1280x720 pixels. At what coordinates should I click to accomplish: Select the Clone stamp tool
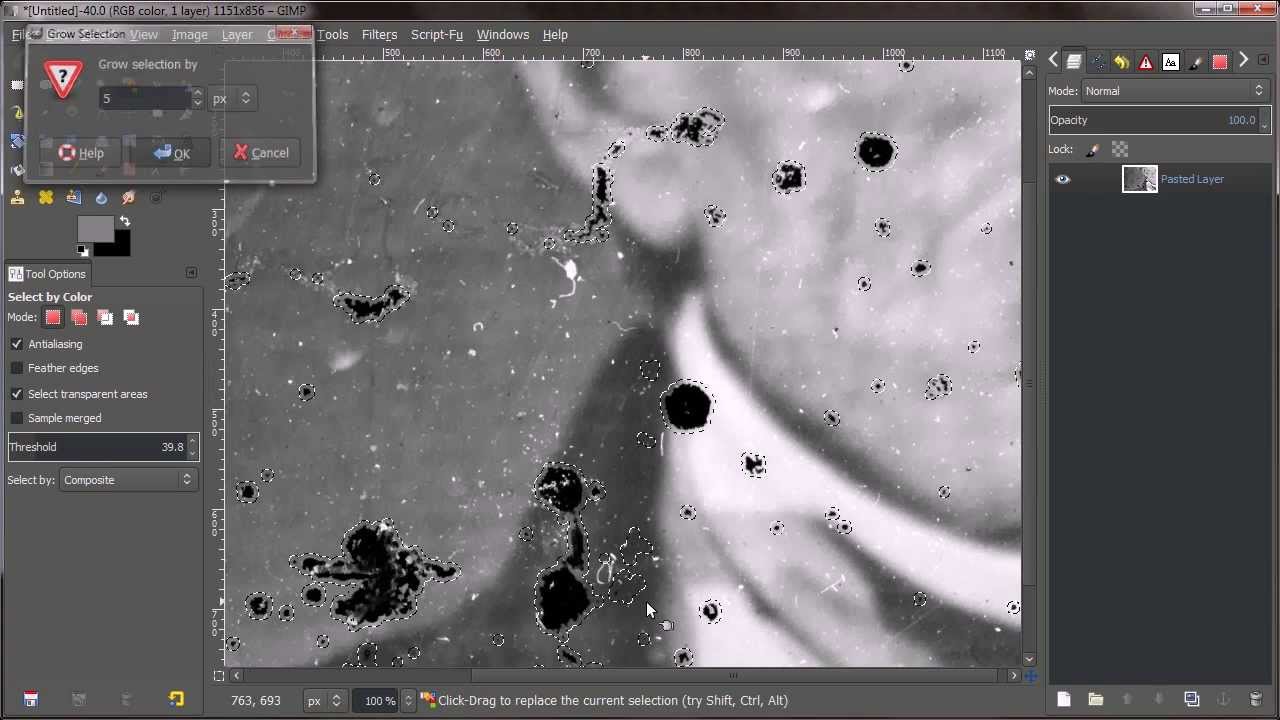point(17,198)
